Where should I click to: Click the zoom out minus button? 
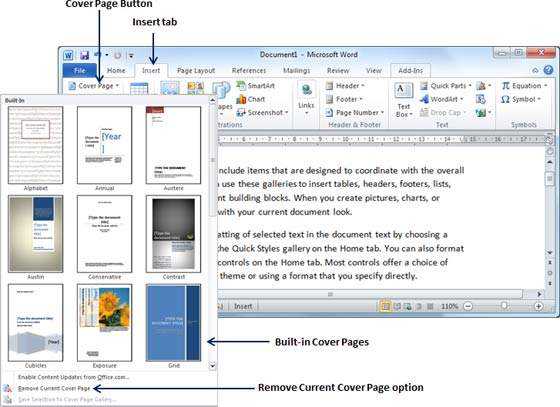pyautogui.click(x=468, y=306)
